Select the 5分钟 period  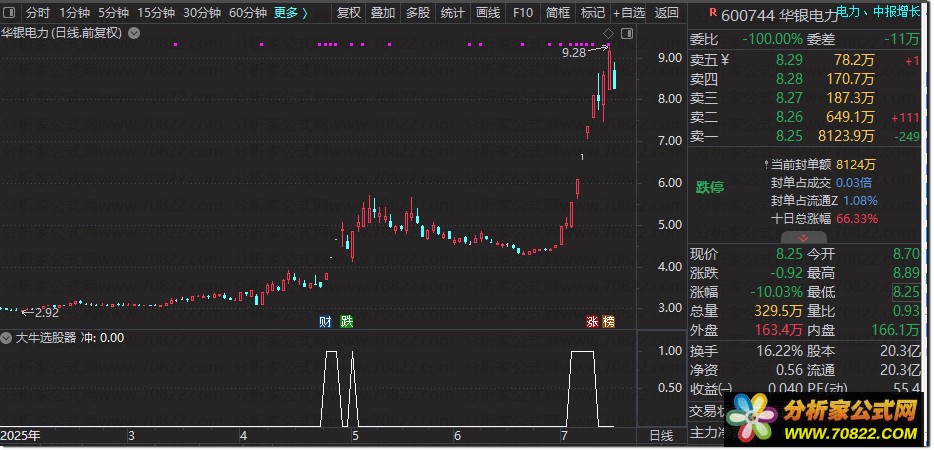[x=113, y=13]
